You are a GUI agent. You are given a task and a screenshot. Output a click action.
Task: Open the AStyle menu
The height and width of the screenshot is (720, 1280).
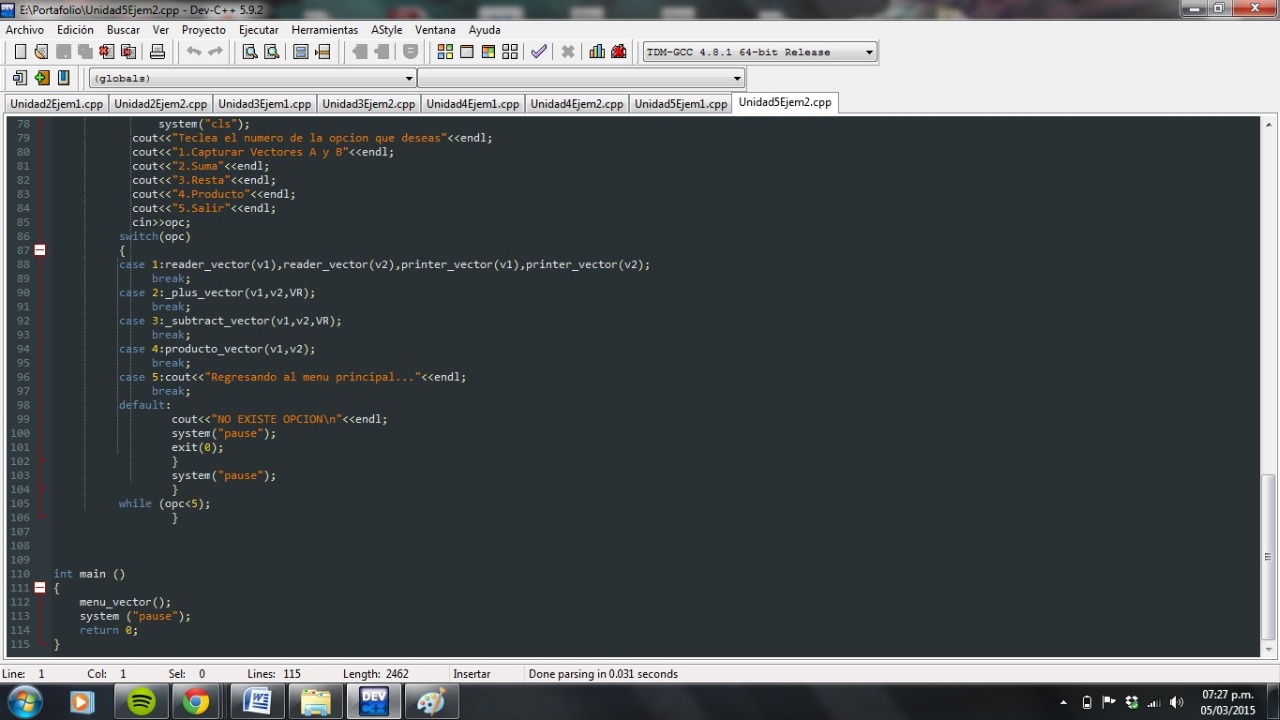point(386,30)
